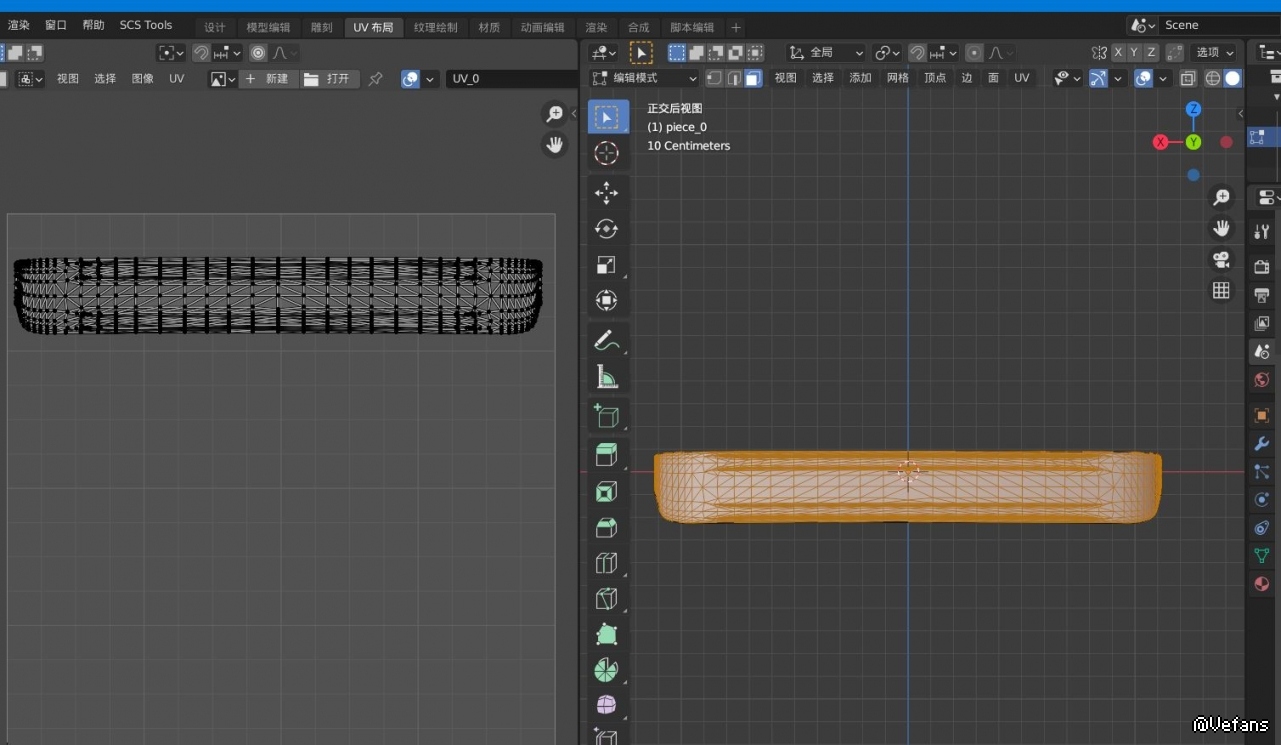
Task: Activate the Annotate pencil tool
Action: pos(606,341)
